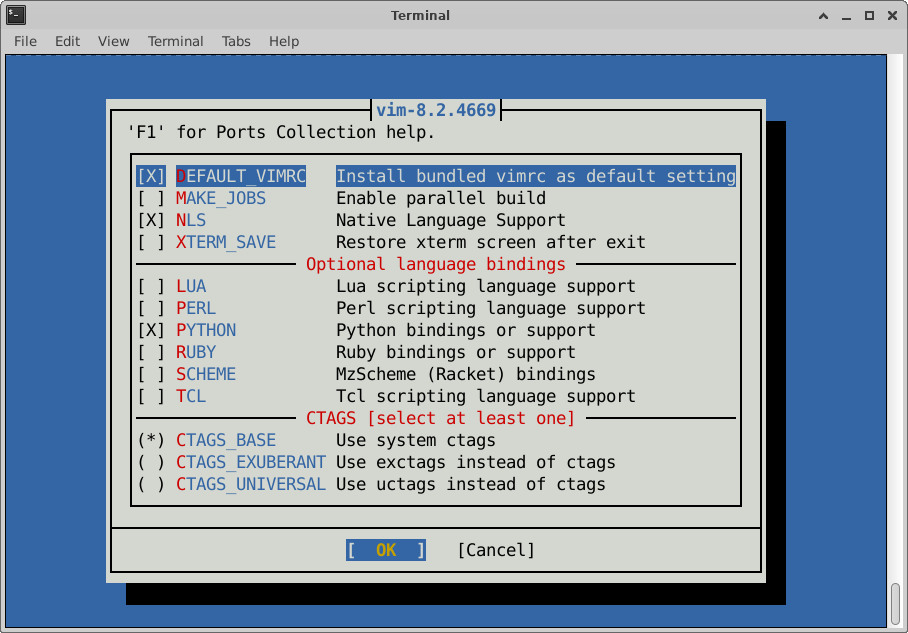
Task: Enable PERL scripting language support
Action: point(151,308)
